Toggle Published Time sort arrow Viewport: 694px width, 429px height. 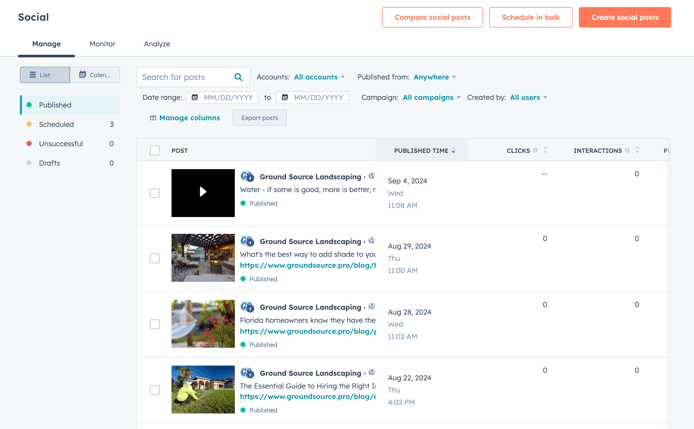[454, 151]
